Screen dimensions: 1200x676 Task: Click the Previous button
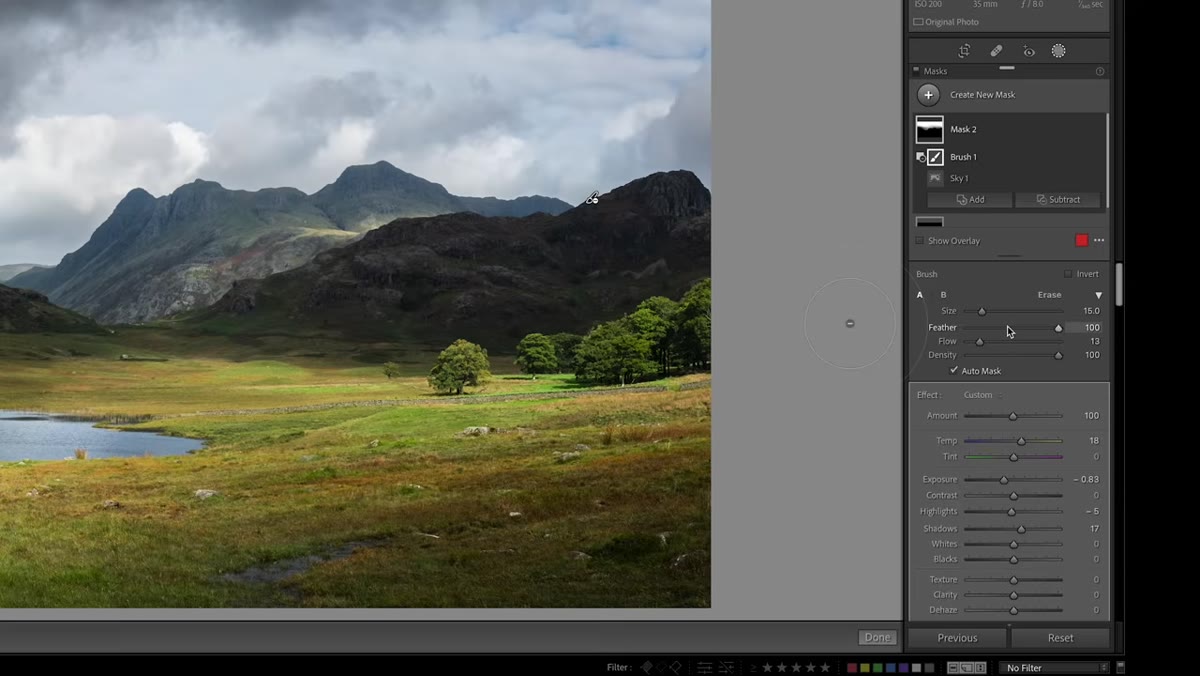pyautogui.click(x=957, y=638)
